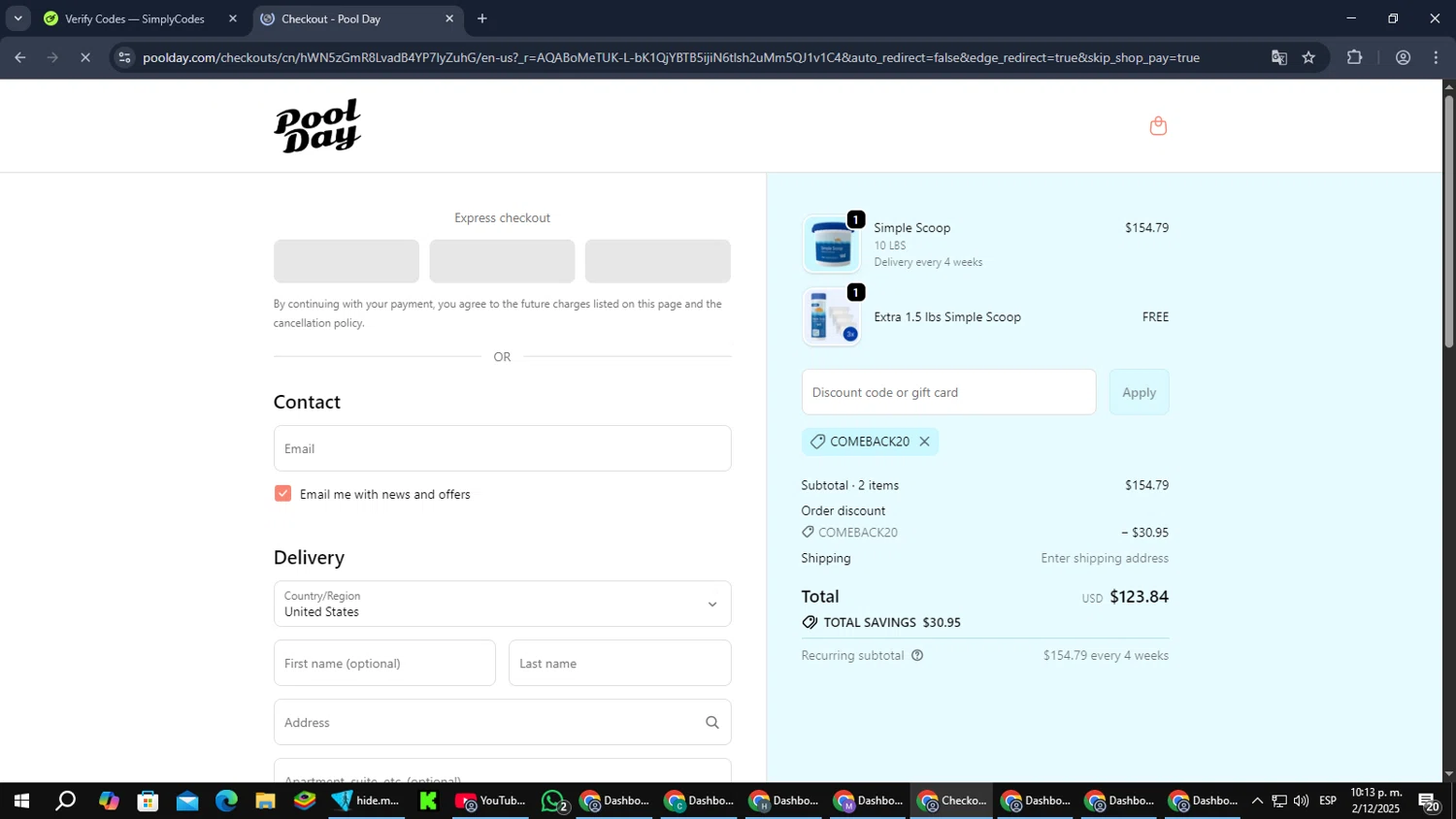Open the Mail app from the taskbar
Image resolution: width=1456 pixels, height=819 pixels.
click(x=187, y=801)
